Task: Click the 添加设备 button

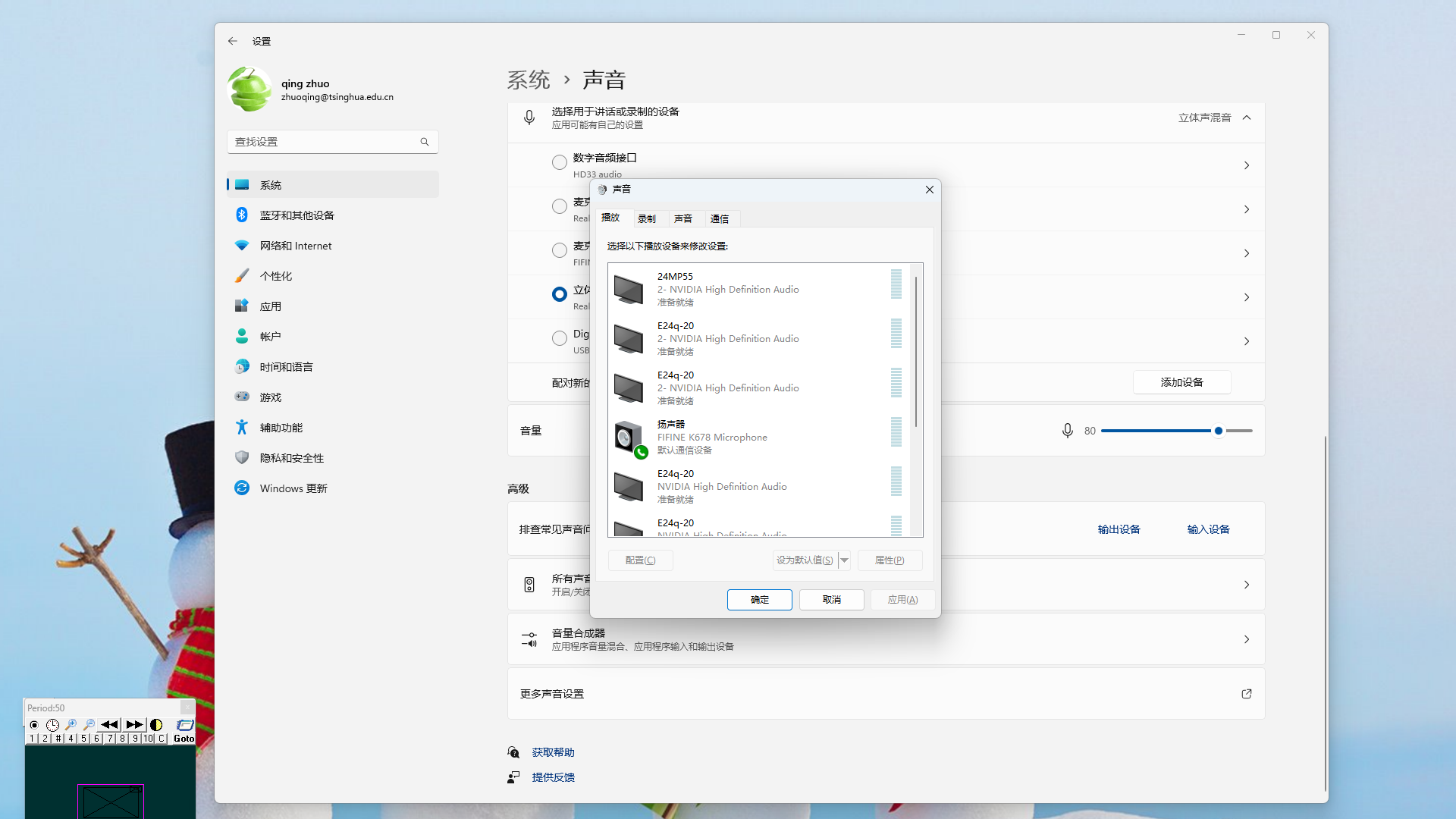Action: click(1181, 382)
